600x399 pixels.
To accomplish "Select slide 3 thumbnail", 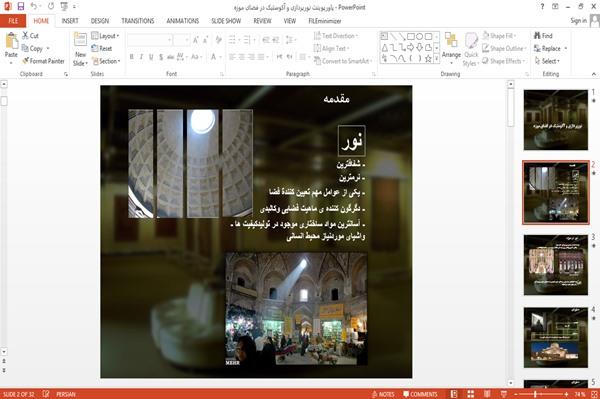I will tap(556, 265).
